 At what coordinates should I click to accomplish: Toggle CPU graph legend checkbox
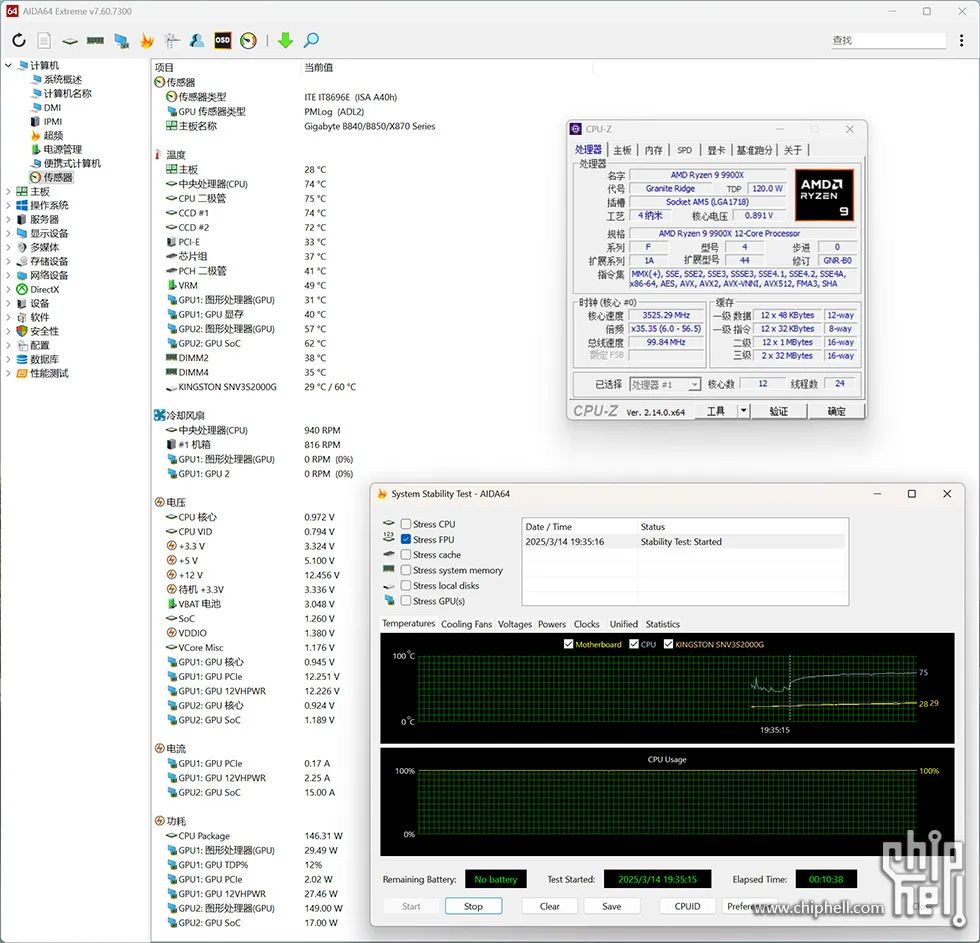634,644
